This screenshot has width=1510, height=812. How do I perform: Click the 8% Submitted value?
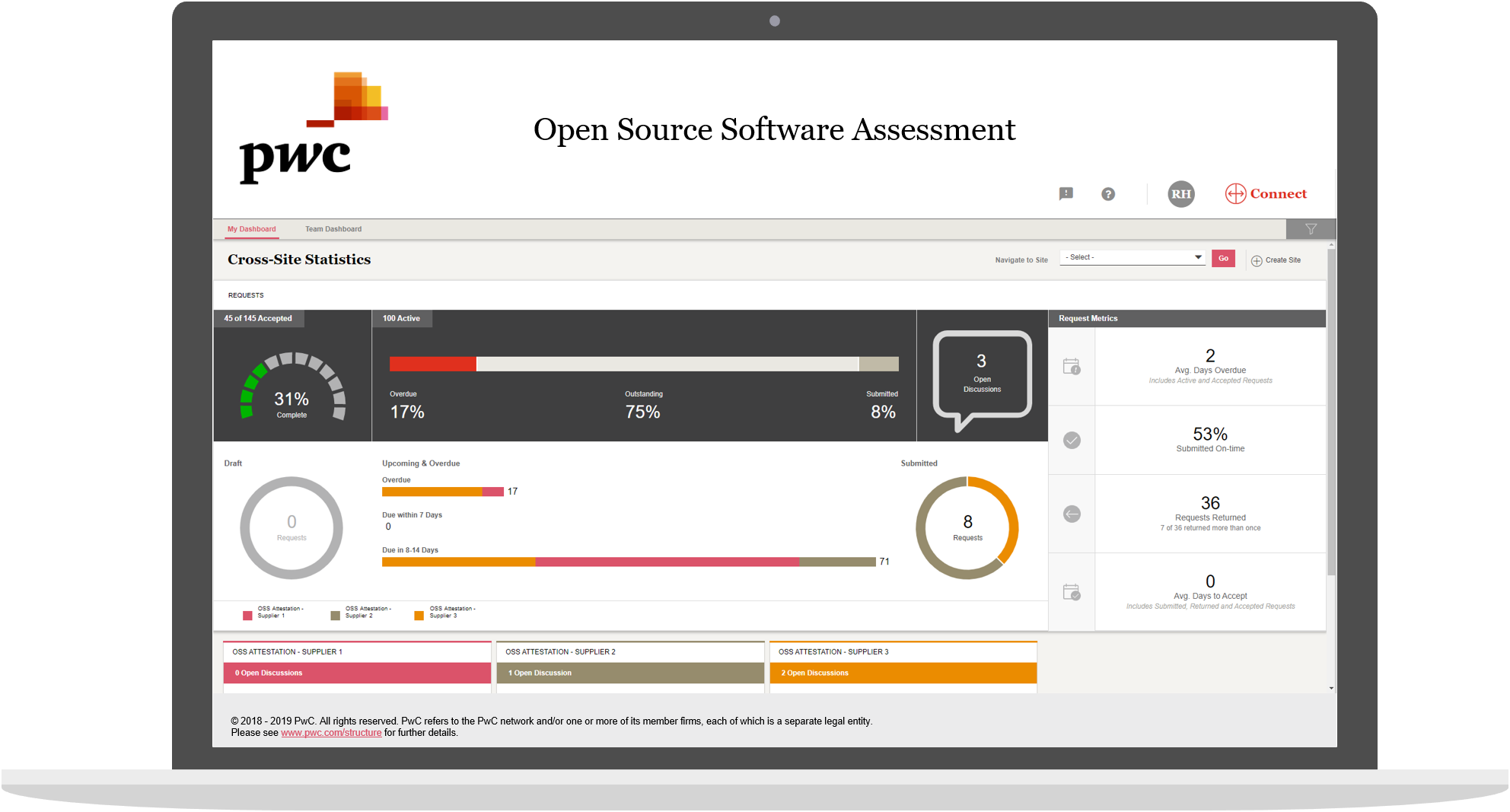coord(883,412)
